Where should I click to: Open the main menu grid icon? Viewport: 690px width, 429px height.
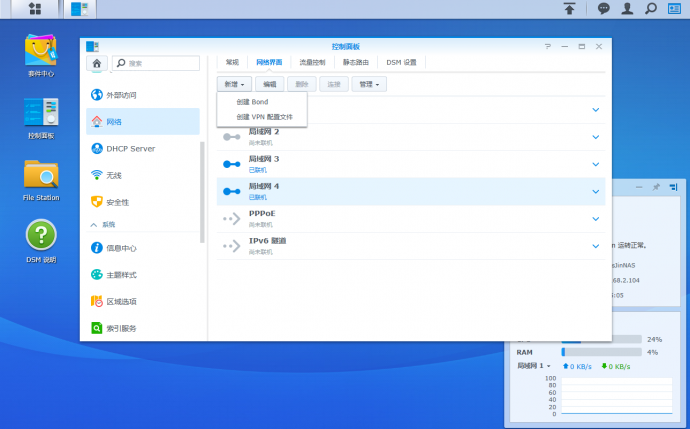coord(36,9)
